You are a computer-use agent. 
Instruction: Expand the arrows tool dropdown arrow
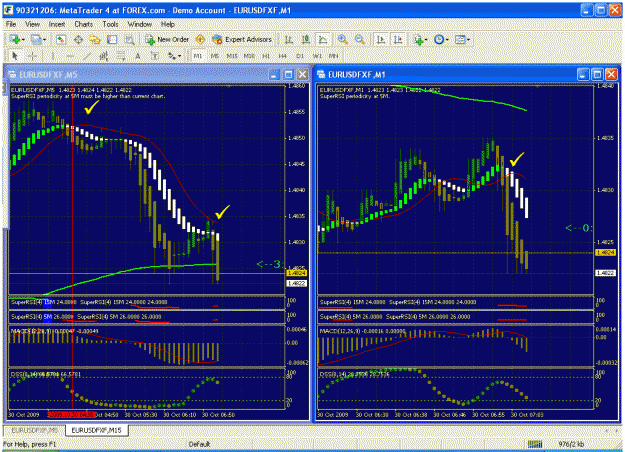tap(179, 56)
